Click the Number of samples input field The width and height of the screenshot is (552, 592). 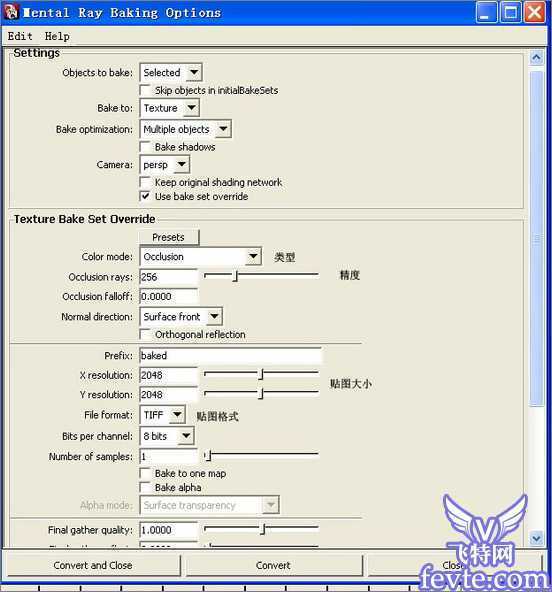(x=169, y=456)
